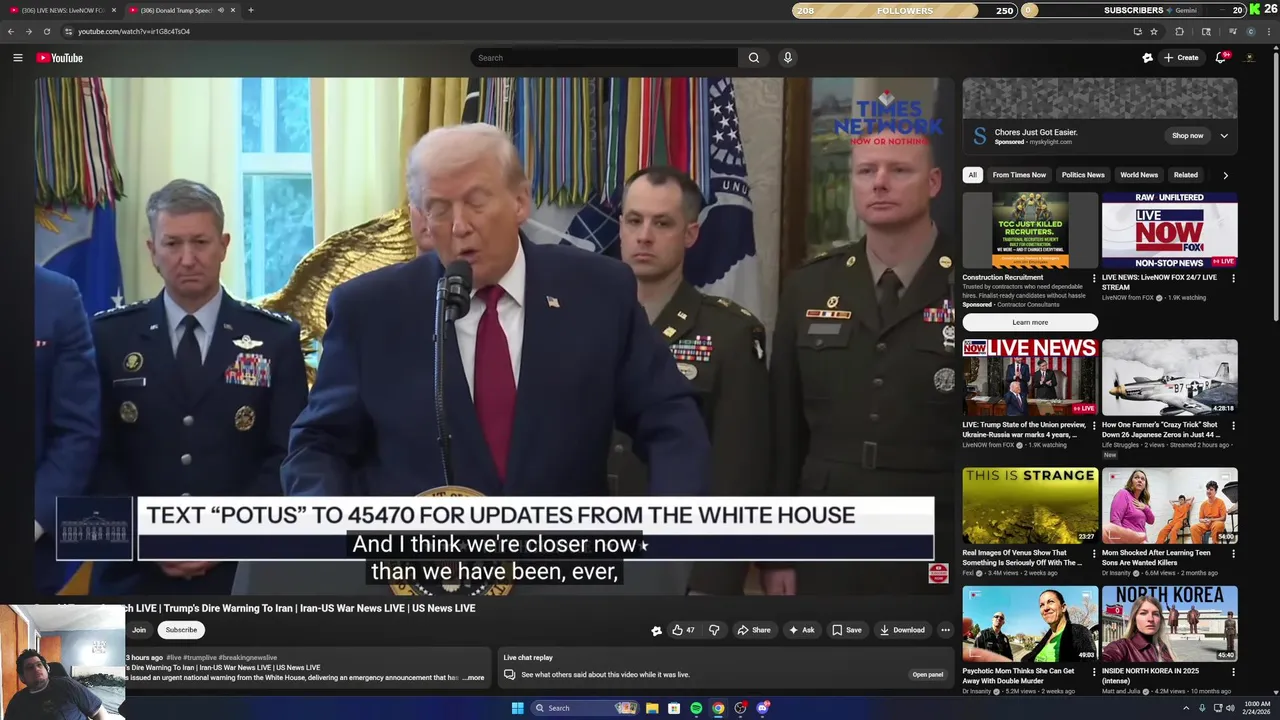Open options for Farmer's Crazy Trick video
This screenshot has width=1280, height=720.
click(x=1233, y=426)
